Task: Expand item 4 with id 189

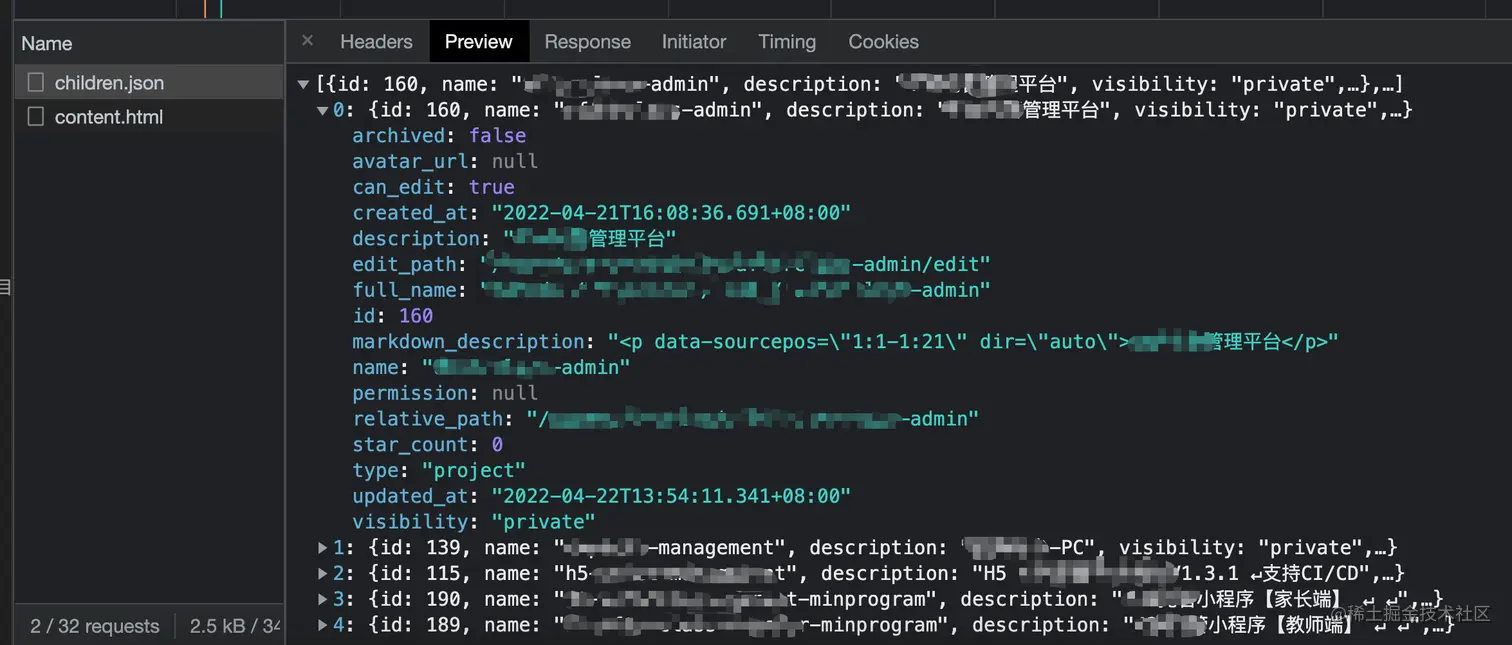Action: (x=323, y=626)
